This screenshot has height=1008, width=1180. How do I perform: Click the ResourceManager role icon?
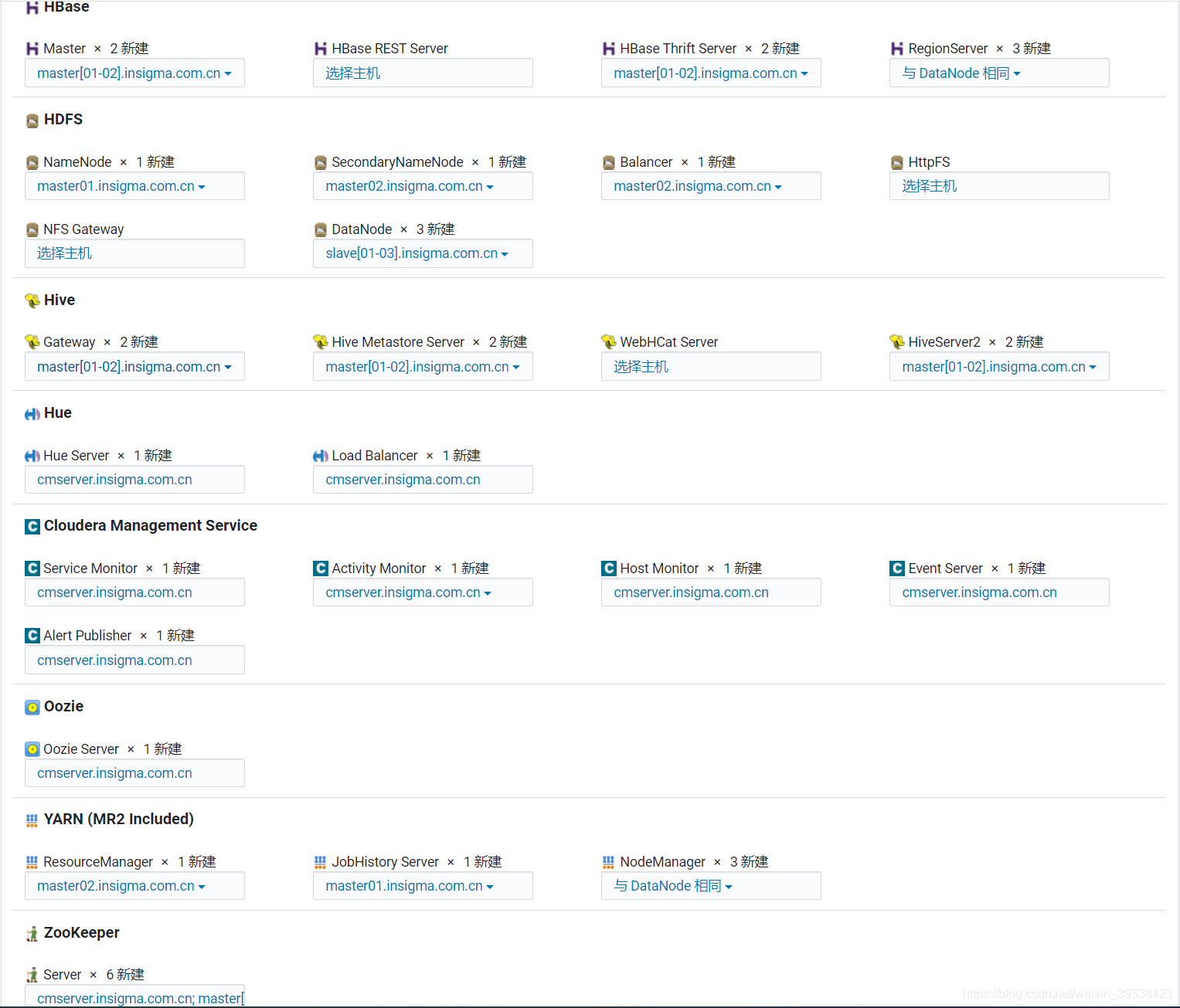[32, 862]
